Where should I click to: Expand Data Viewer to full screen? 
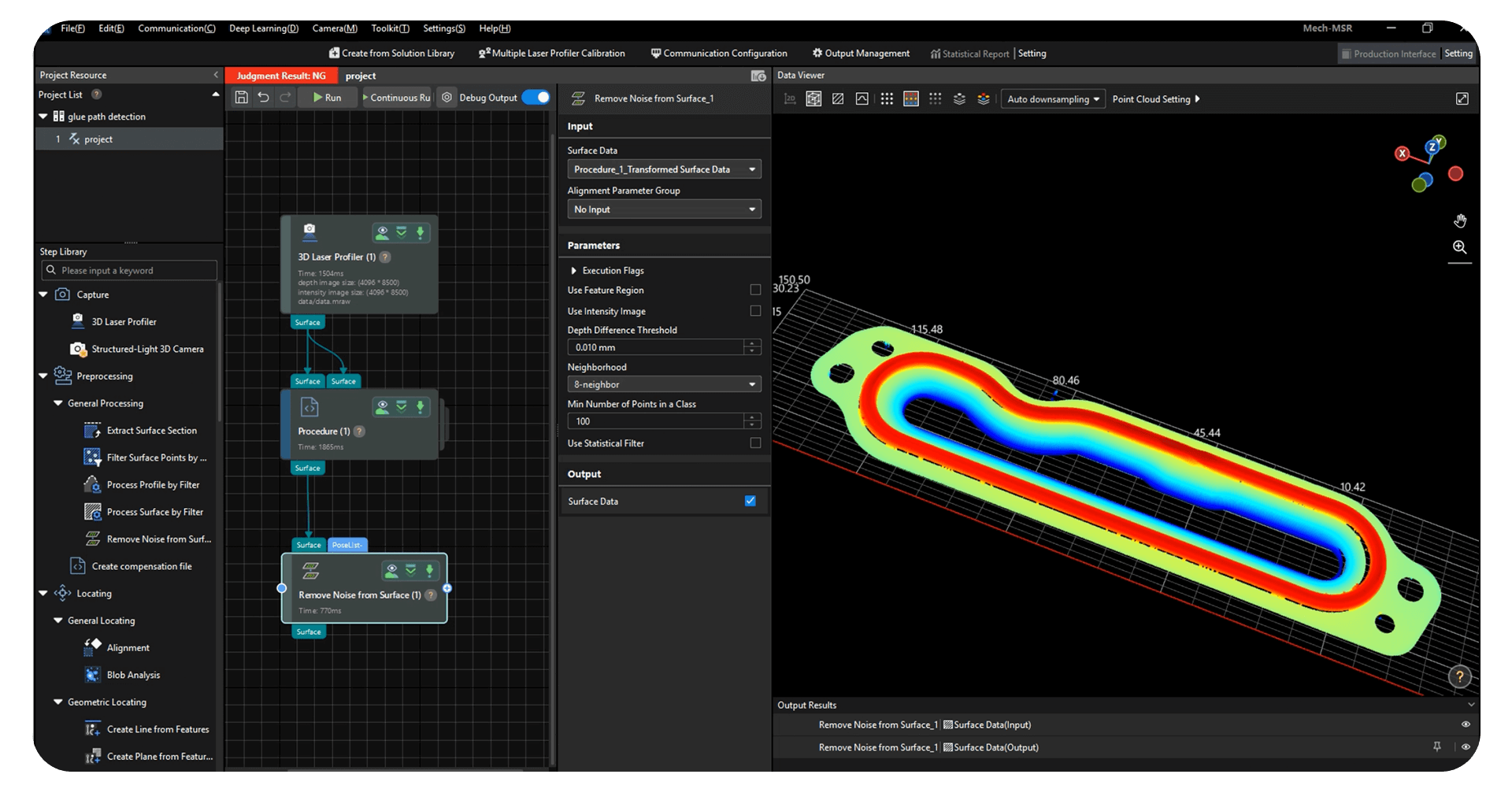tap(1462, 99)
